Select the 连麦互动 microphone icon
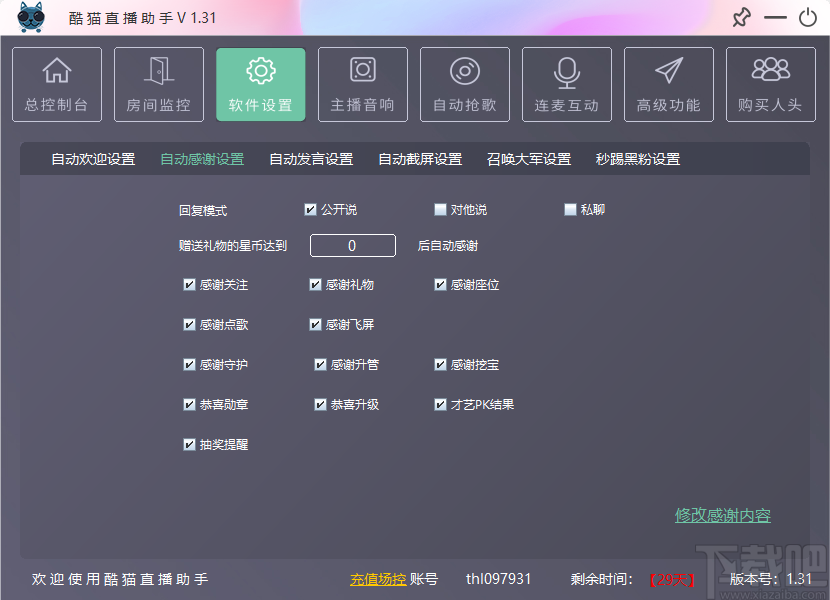 click(x=566, y=84)
